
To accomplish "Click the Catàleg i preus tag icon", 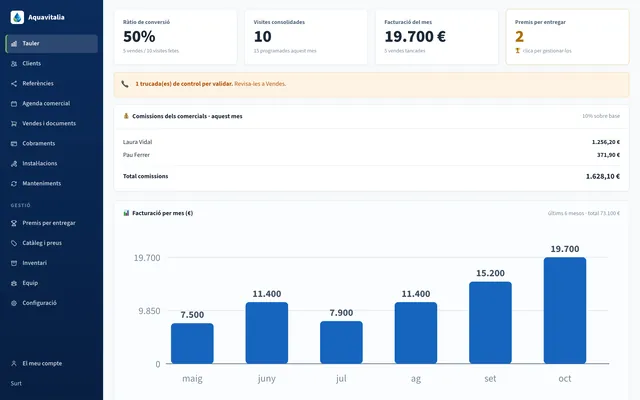I will [14, 243].
